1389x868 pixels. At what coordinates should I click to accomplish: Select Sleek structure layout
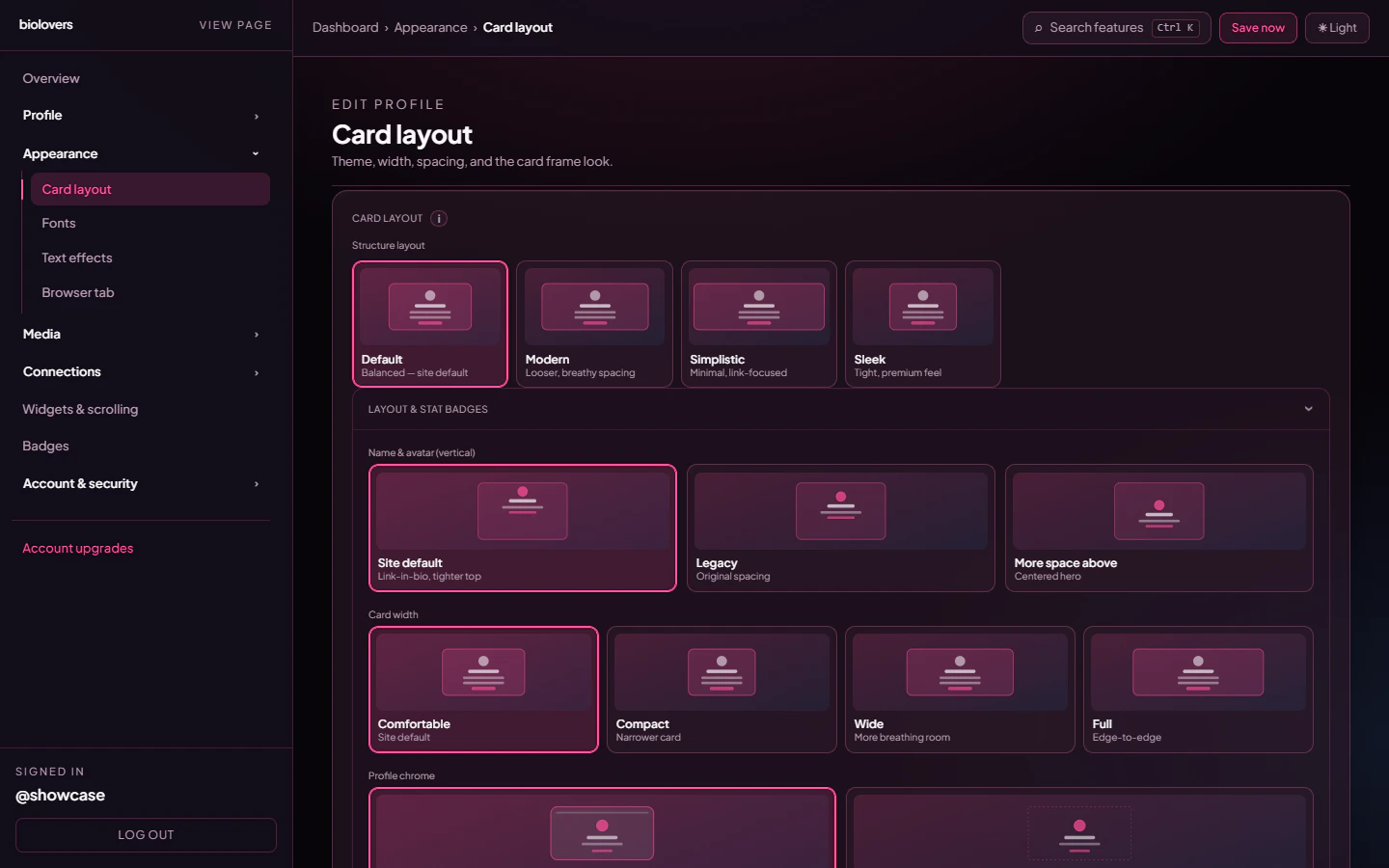coord(923,324)
